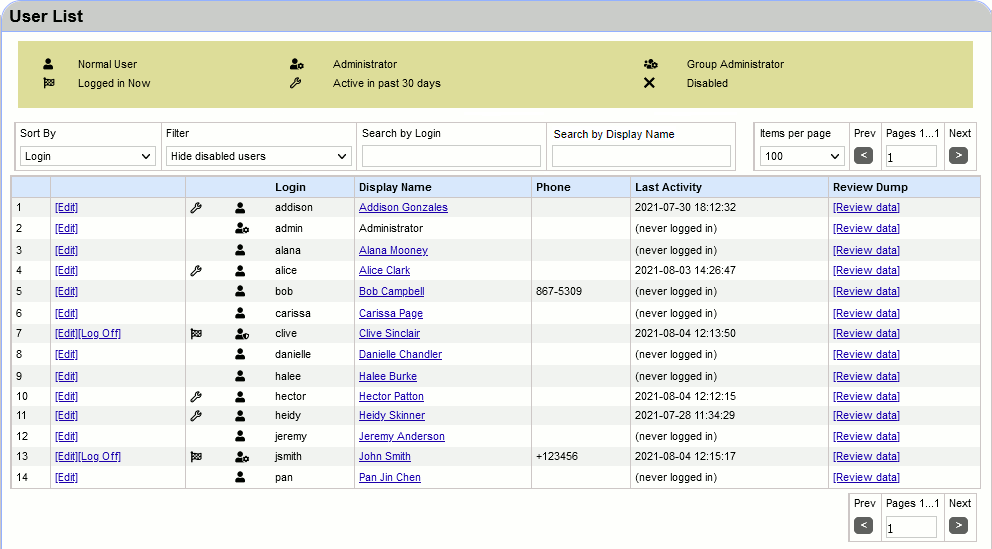Click the wrench icon in hector's row
992x549 pixels.
[196, 397]
